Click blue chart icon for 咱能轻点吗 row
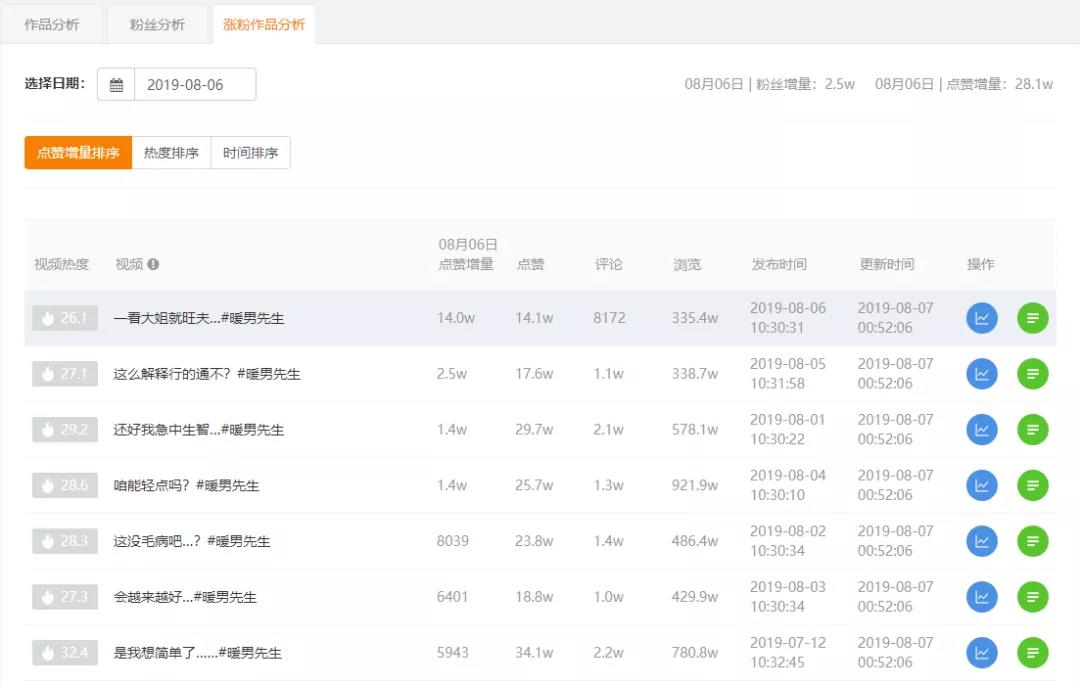Screen dimensions: 1080x686 [982, 486]
